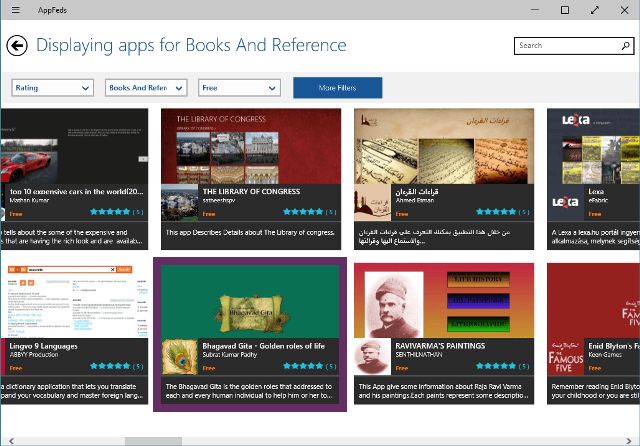This screenshot has height=446, width=640.
Task: Click the Ravivarma portrait app icon
Action: [x=372, y=357]
